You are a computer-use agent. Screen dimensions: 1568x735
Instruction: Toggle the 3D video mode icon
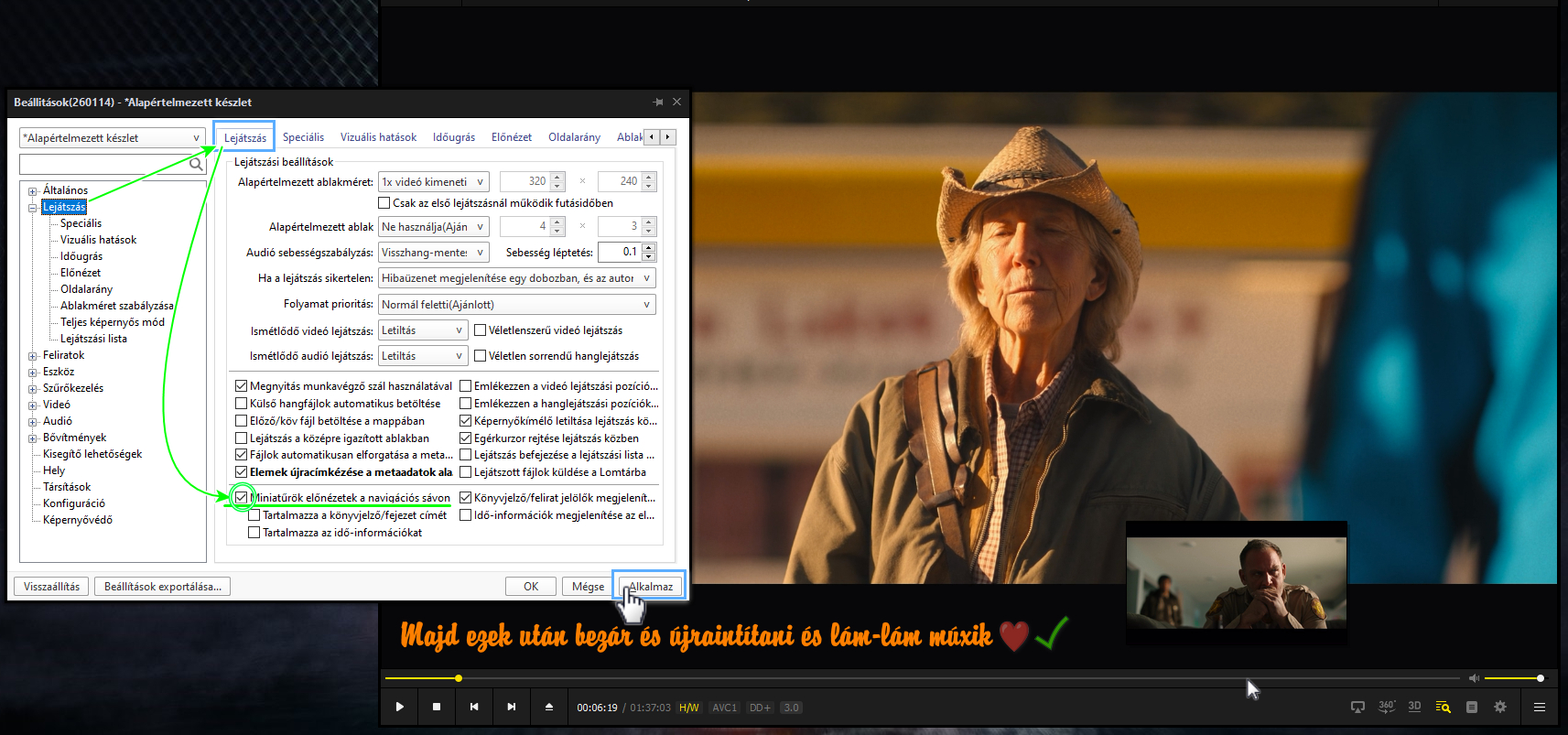tap(1414, 707)
